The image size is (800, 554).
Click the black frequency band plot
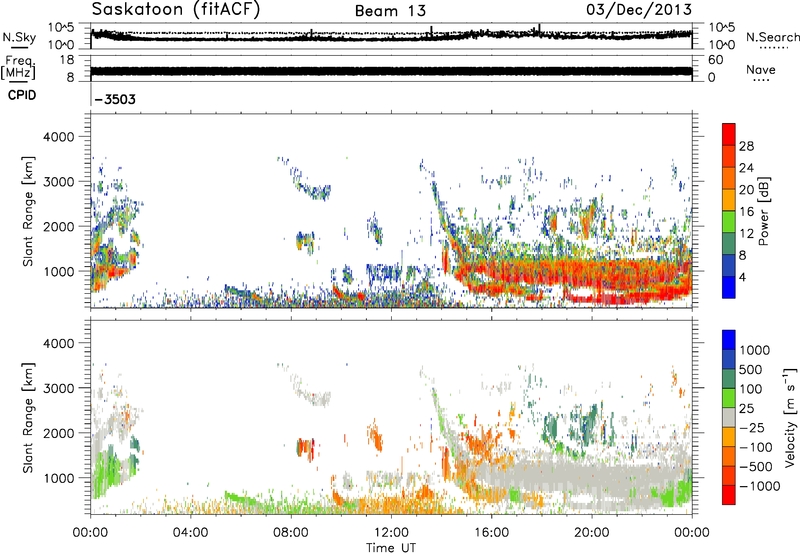click(391, 71)
